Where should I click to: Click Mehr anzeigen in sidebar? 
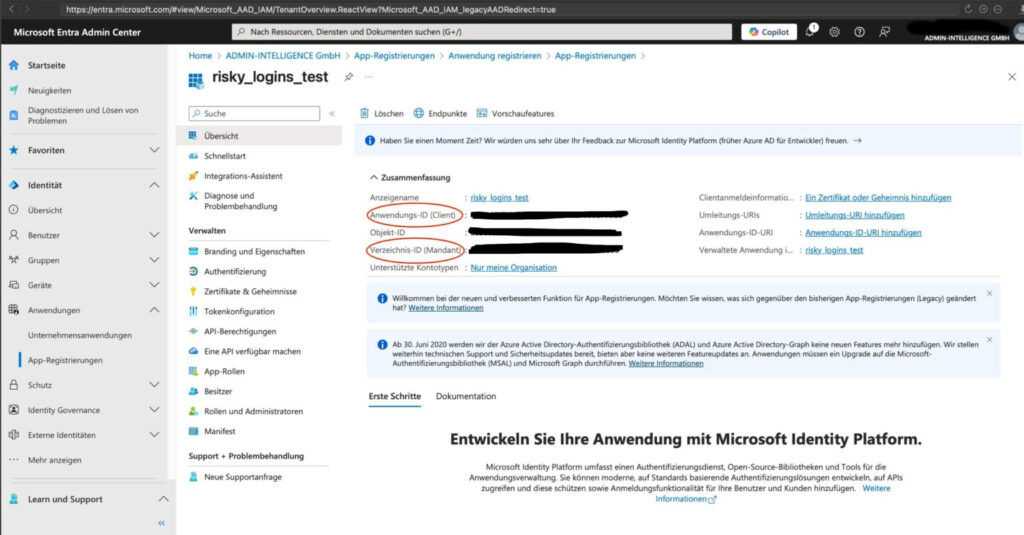pos(55,460)
